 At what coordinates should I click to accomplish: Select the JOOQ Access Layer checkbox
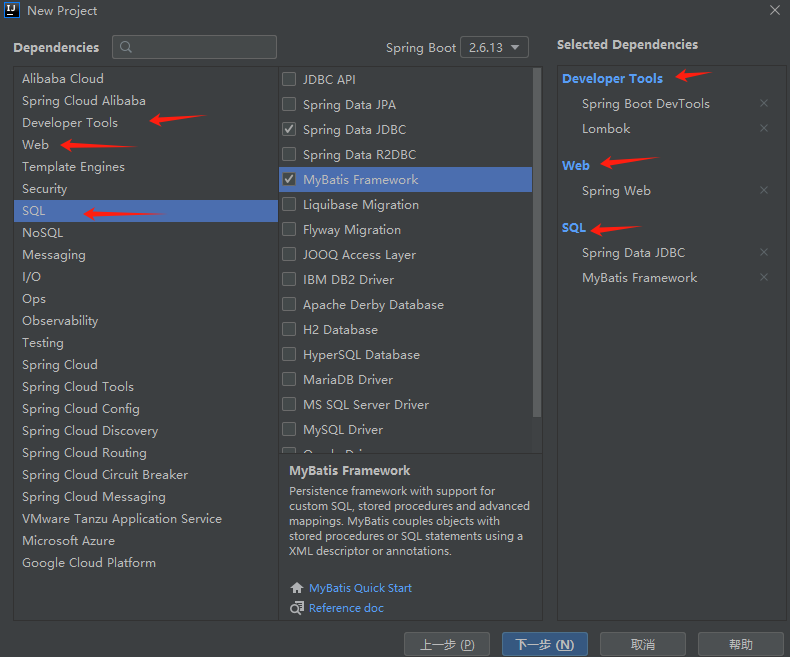pyautogui.click(x=289, y=254)
